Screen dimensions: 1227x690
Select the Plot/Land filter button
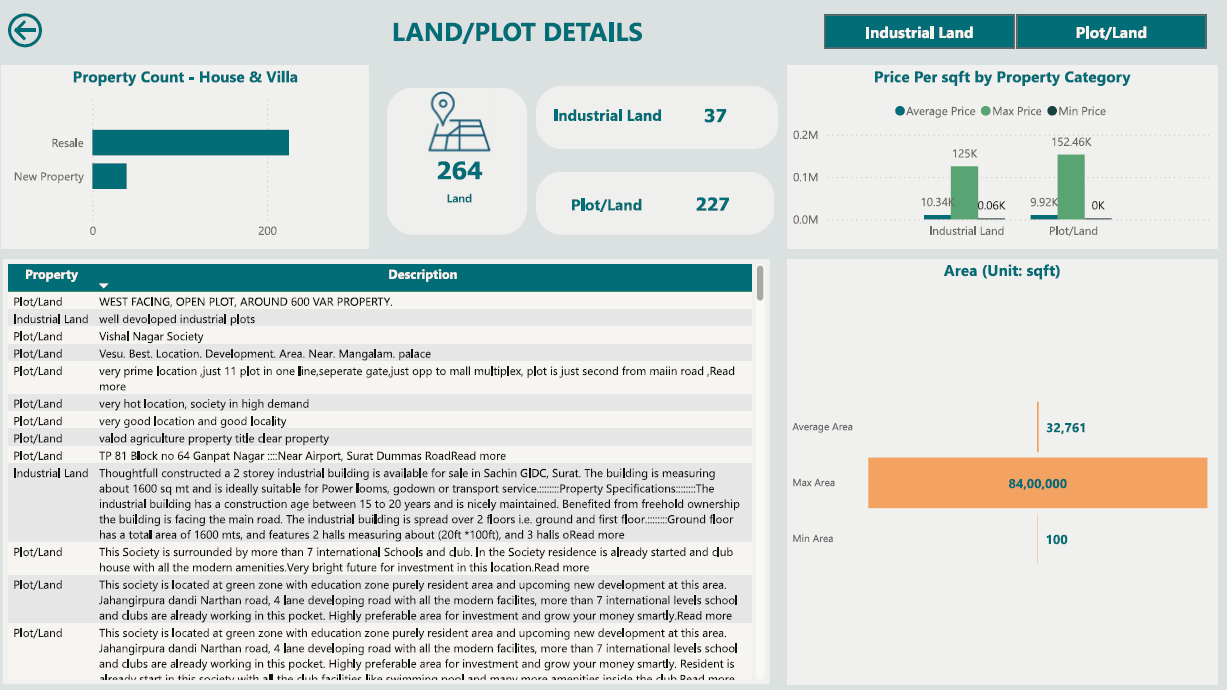coord(1110,31)
